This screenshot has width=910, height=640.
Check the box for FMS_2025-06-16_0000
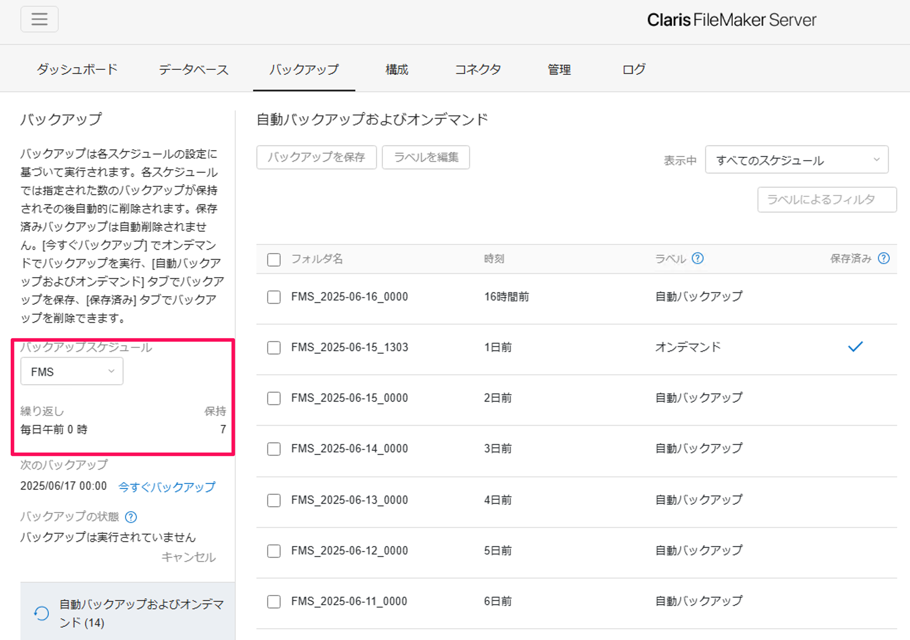(x=274, y=297)
